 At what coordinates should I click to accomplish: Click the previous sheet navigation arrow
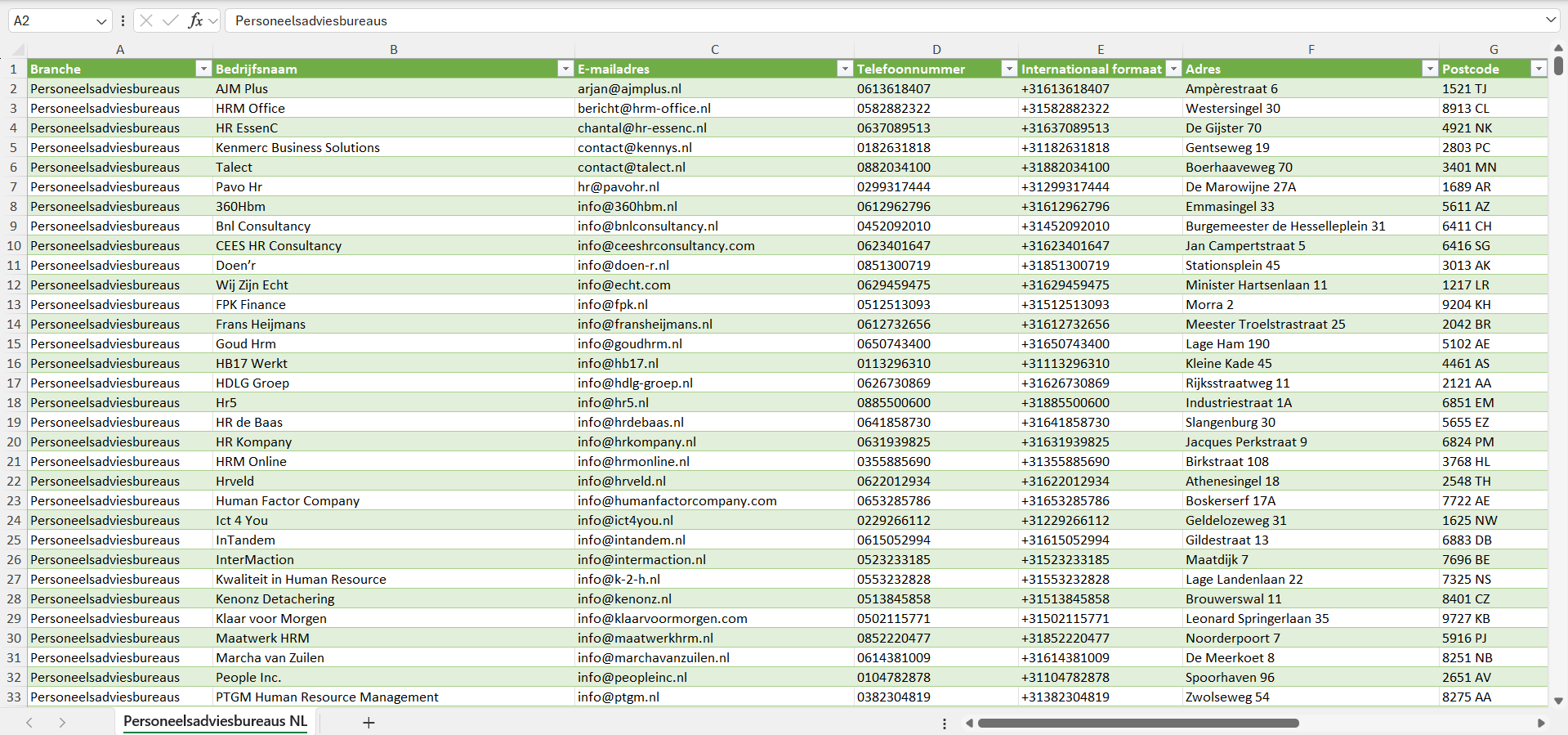(29, 723)
